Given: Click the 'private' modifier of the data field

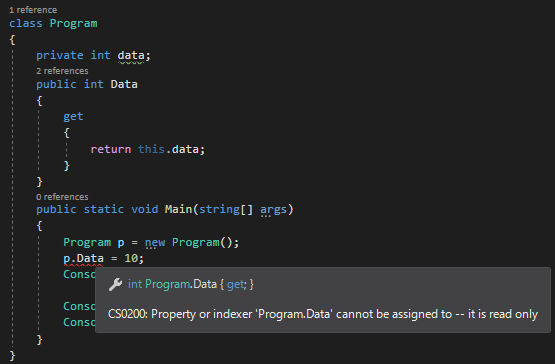Looking at the screenshot, I should (x=60, y=56).
